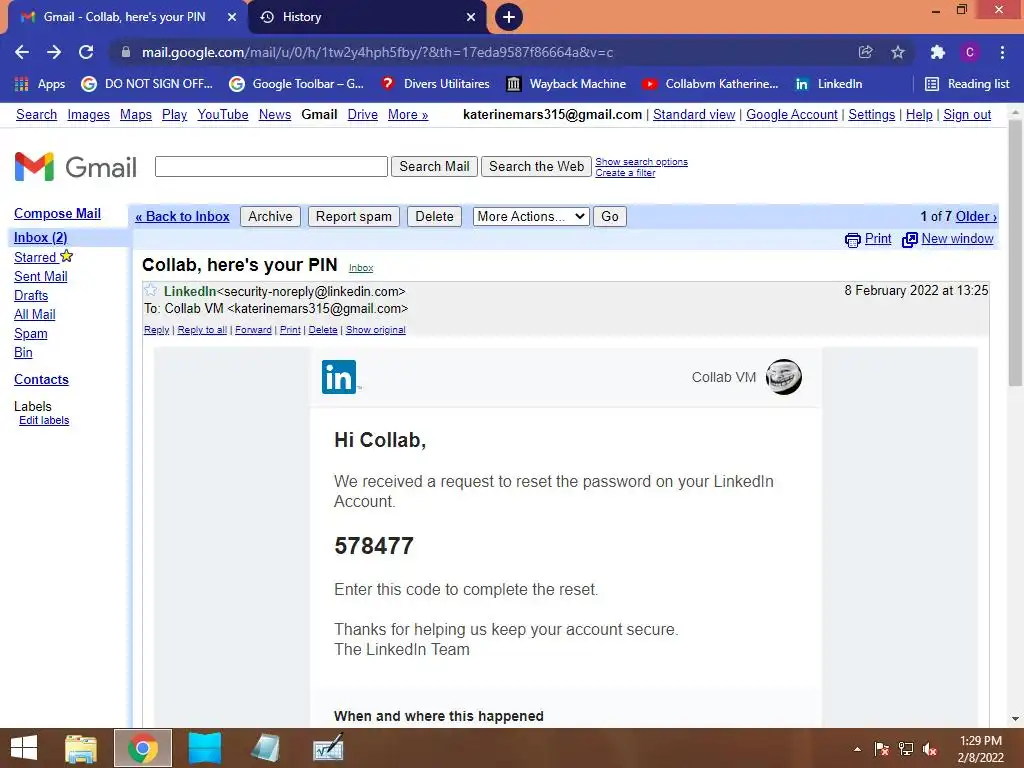Screen dimensions: 1024x768
Task: Open the Apps bookmark shortcut
Action: coord(40,84)
